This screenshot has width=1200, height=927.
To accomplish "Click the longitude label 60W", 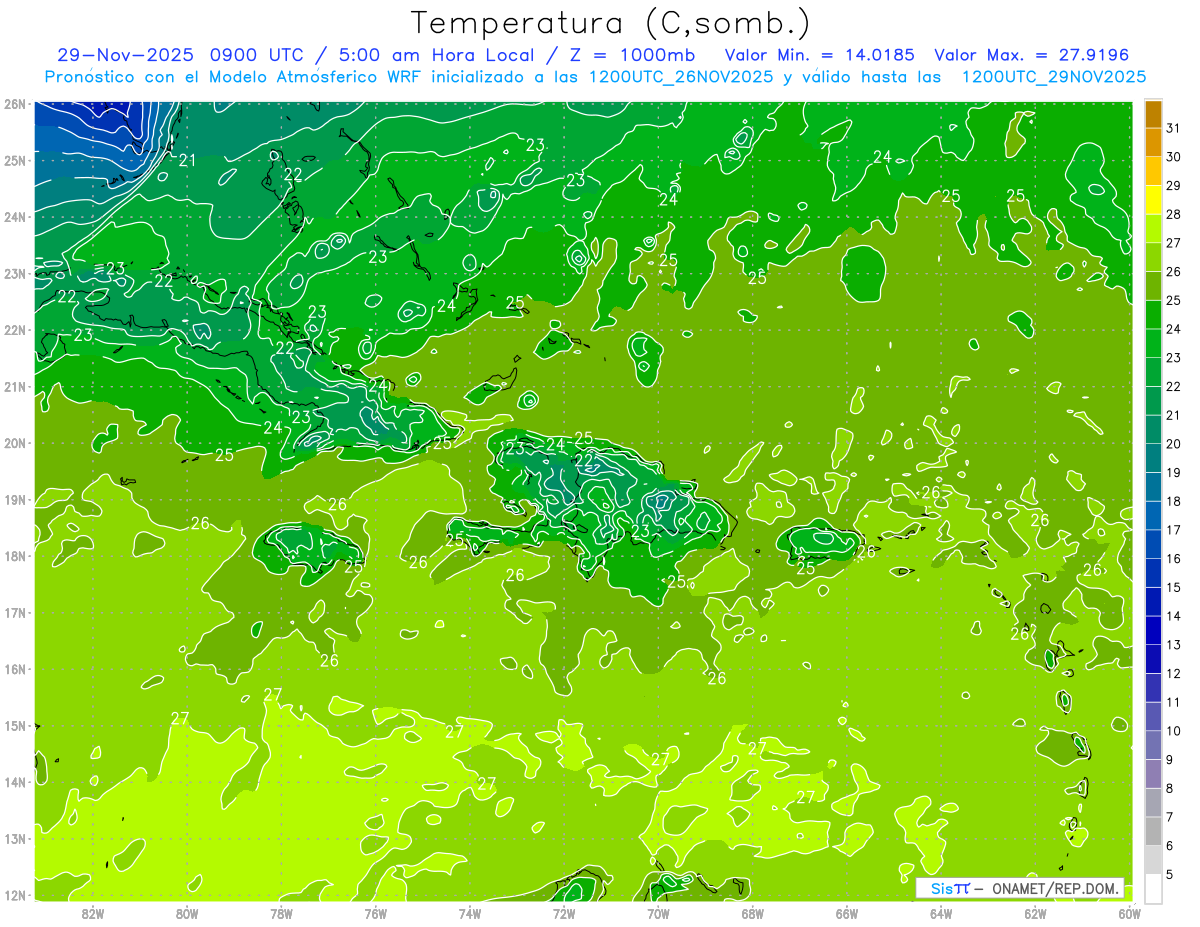I will (1130, 913).
